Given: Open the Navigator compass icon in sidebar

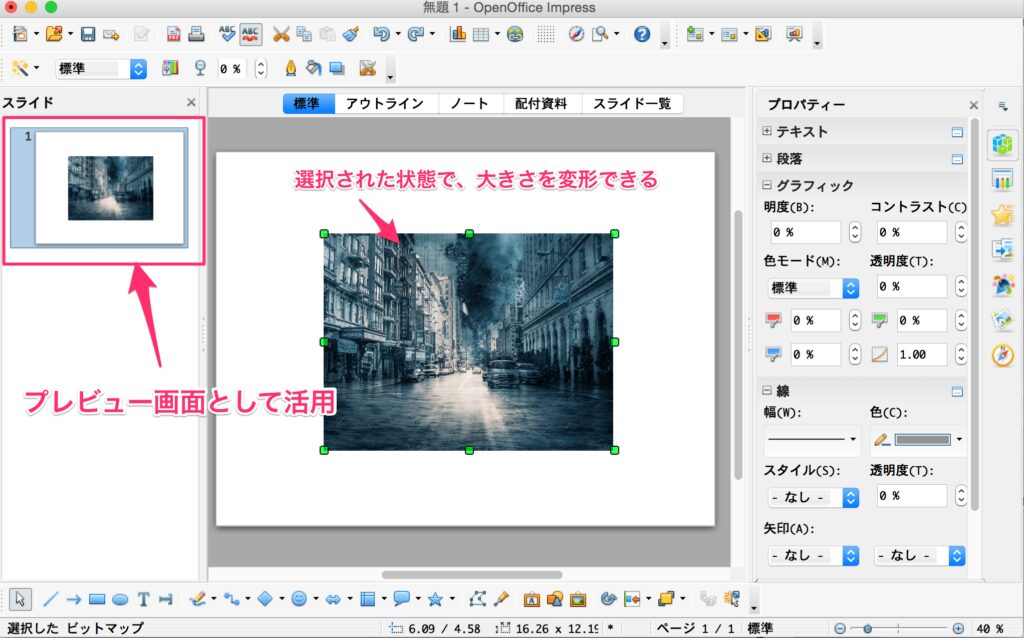Looking at the screenshot, I should (x=1002, y=355).
